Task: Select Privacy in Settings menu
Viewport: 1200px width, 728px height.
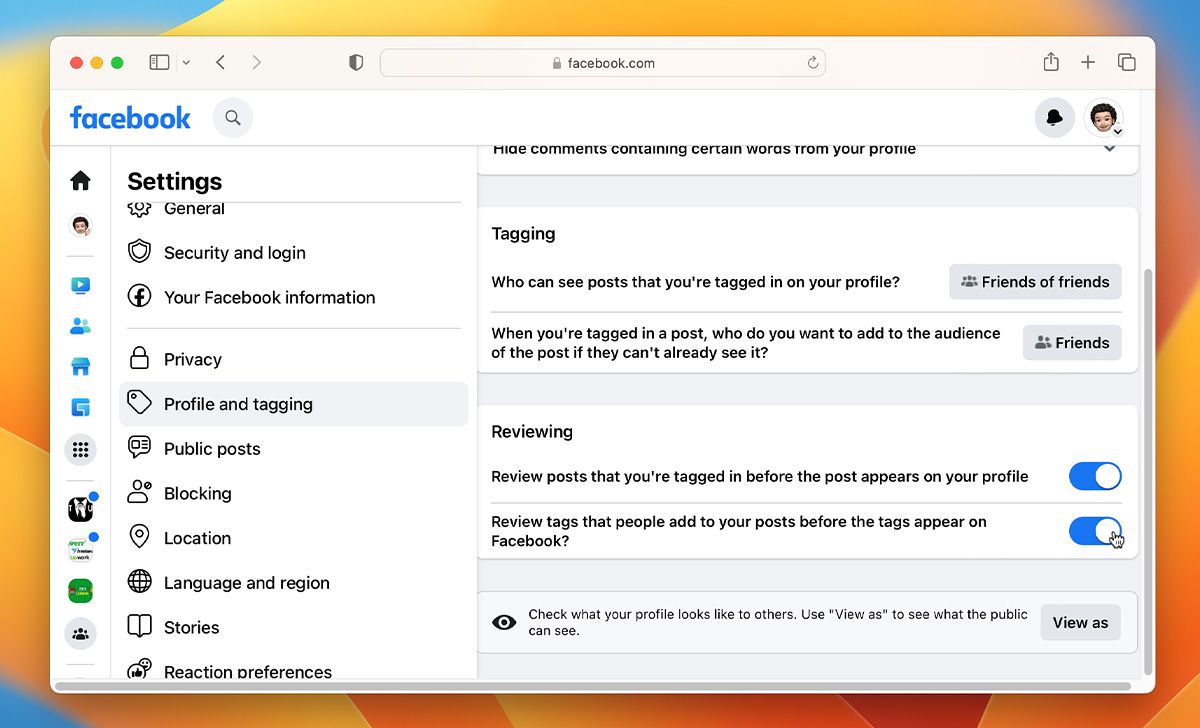Action: [293, 359]
